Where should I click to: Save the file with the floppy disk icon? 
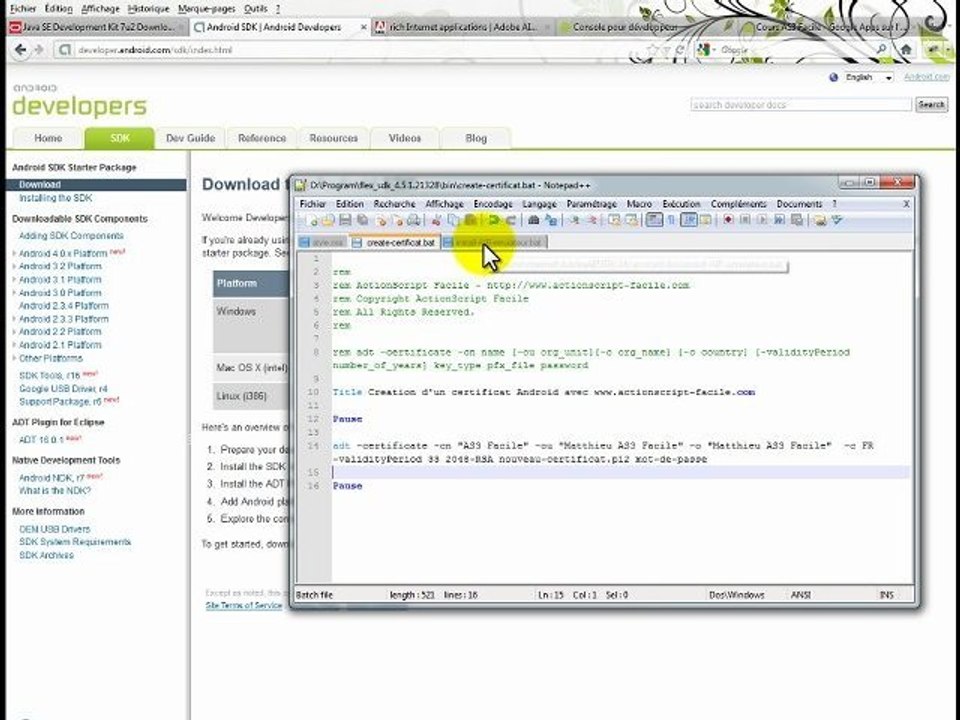click(345, 220)
